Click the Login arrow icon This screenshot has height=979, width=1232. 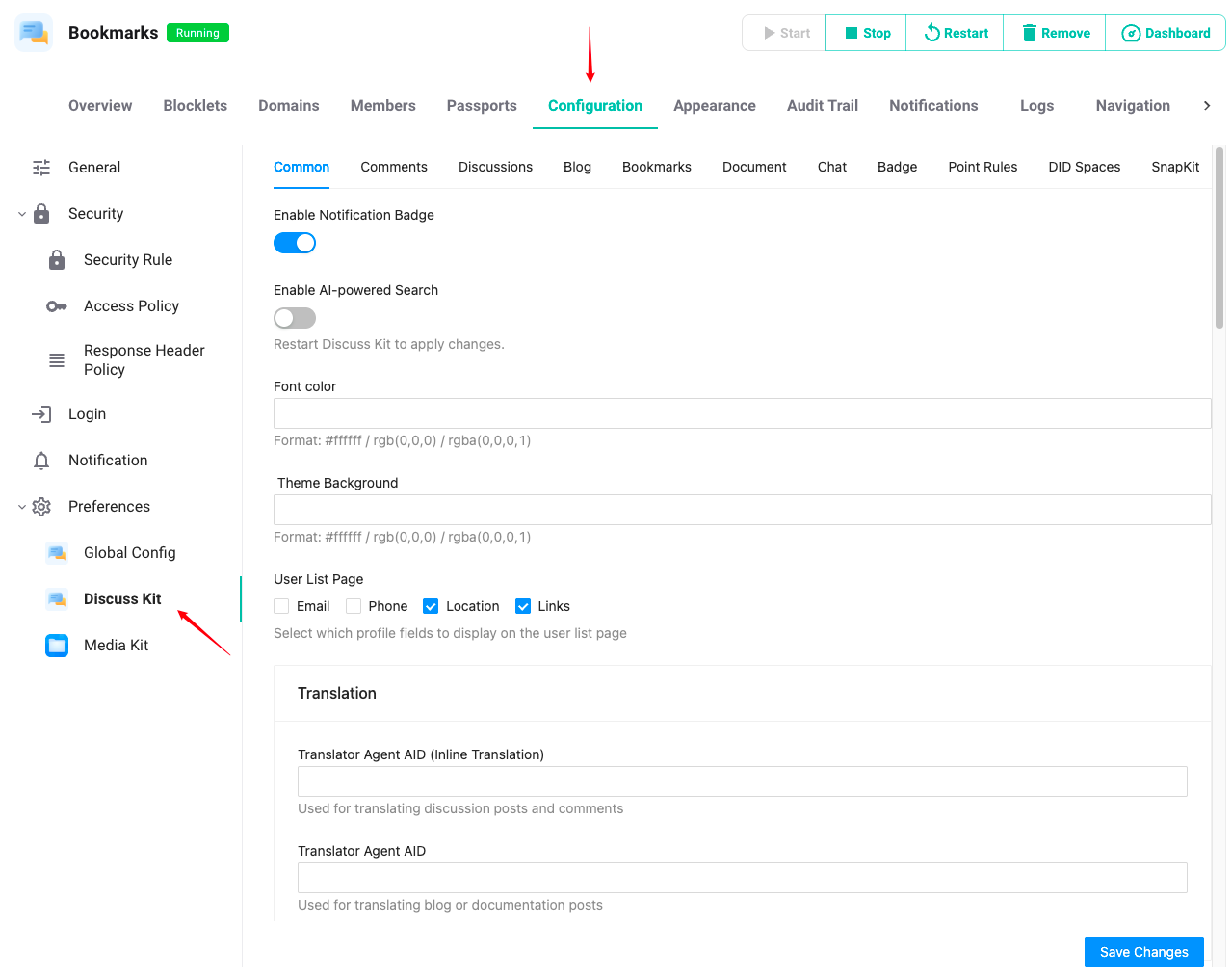click(41, 414)
